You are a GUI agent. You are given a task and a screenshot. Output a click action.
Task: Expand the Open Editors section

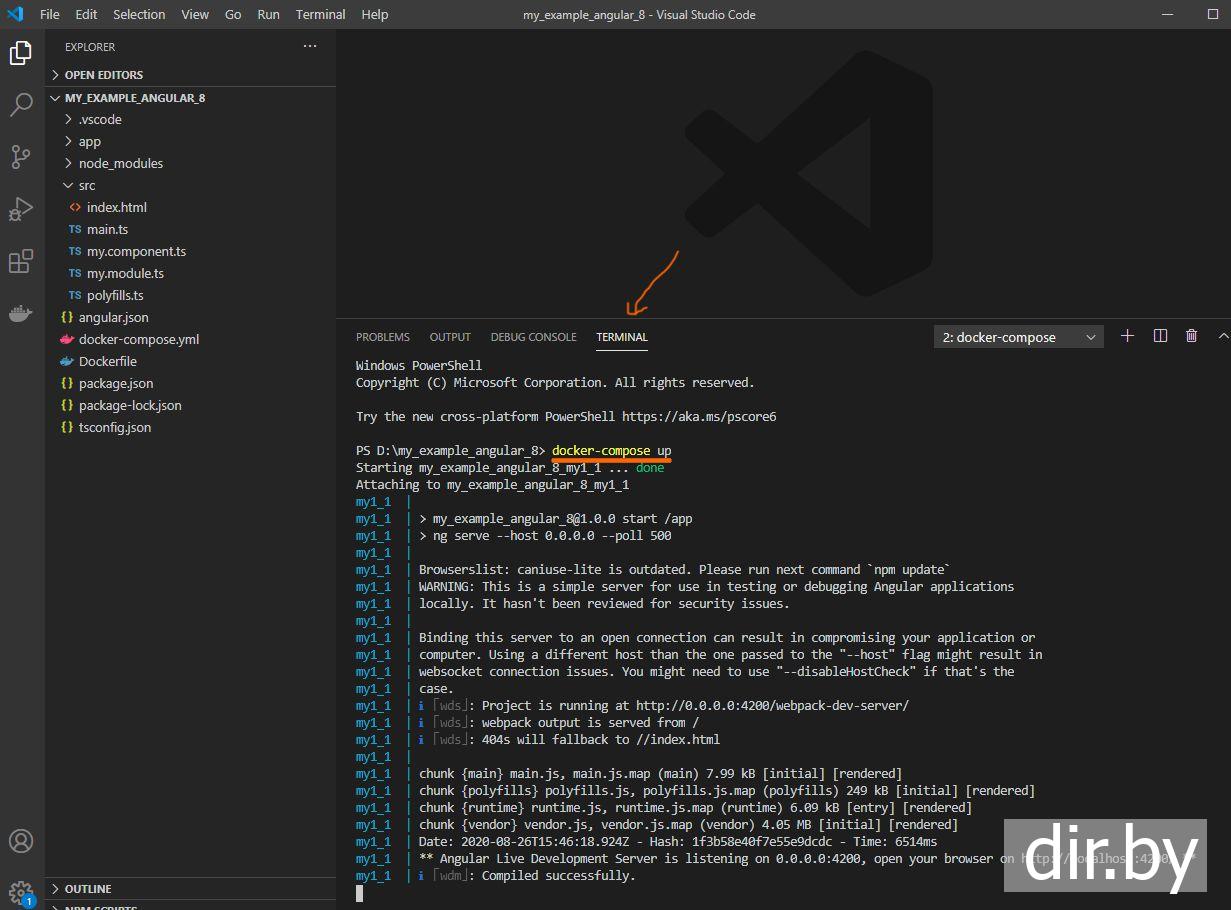coord(103,75)
